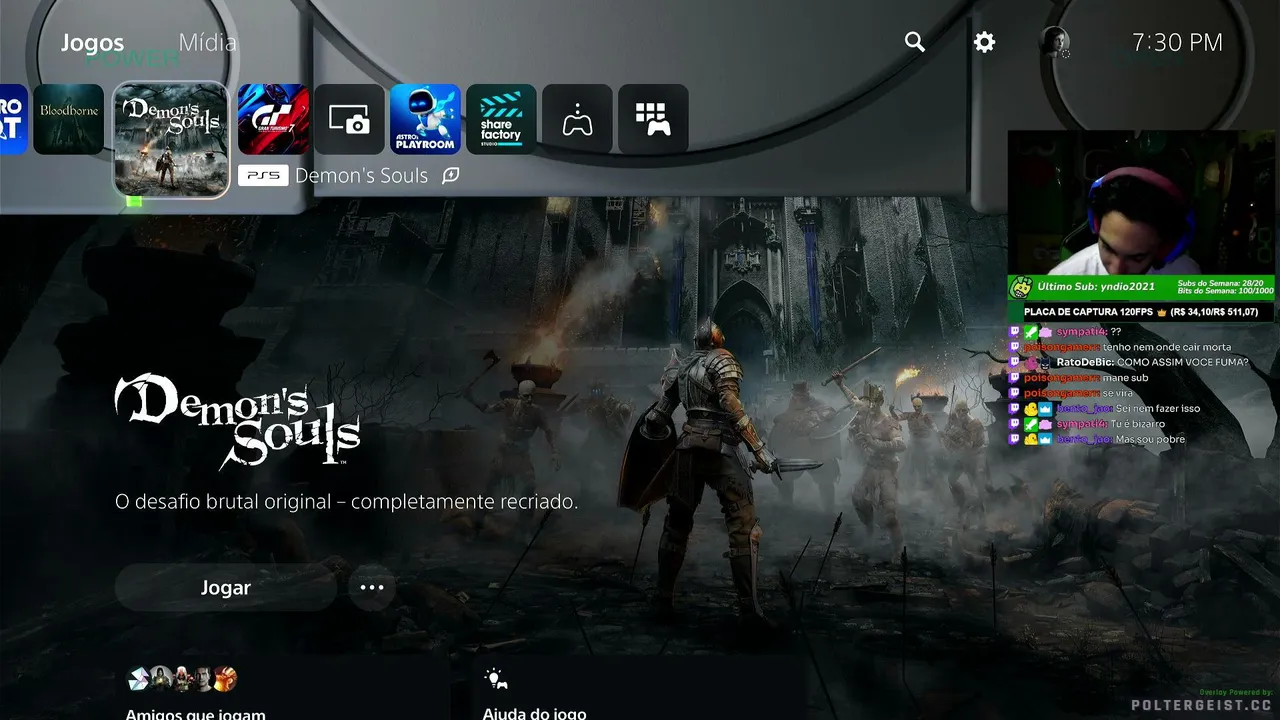Viewport: 1280px width, 720px height.
Task: Open the Media Gallery camera tile
Action: pyautogui.click(x=350, y=119)
